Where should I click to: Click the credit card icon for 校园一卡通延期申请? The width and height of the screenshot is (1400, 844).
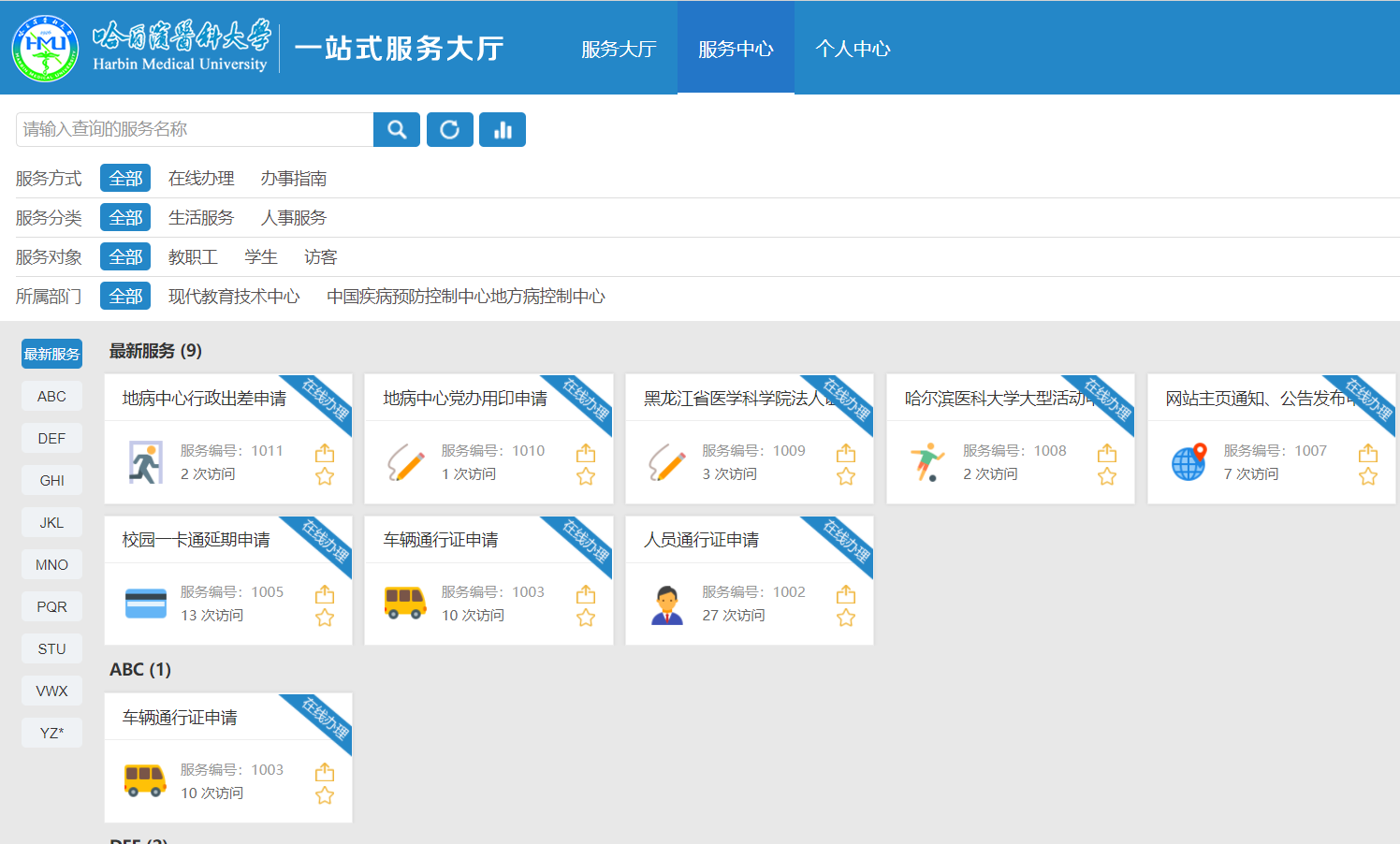point(146,604)
